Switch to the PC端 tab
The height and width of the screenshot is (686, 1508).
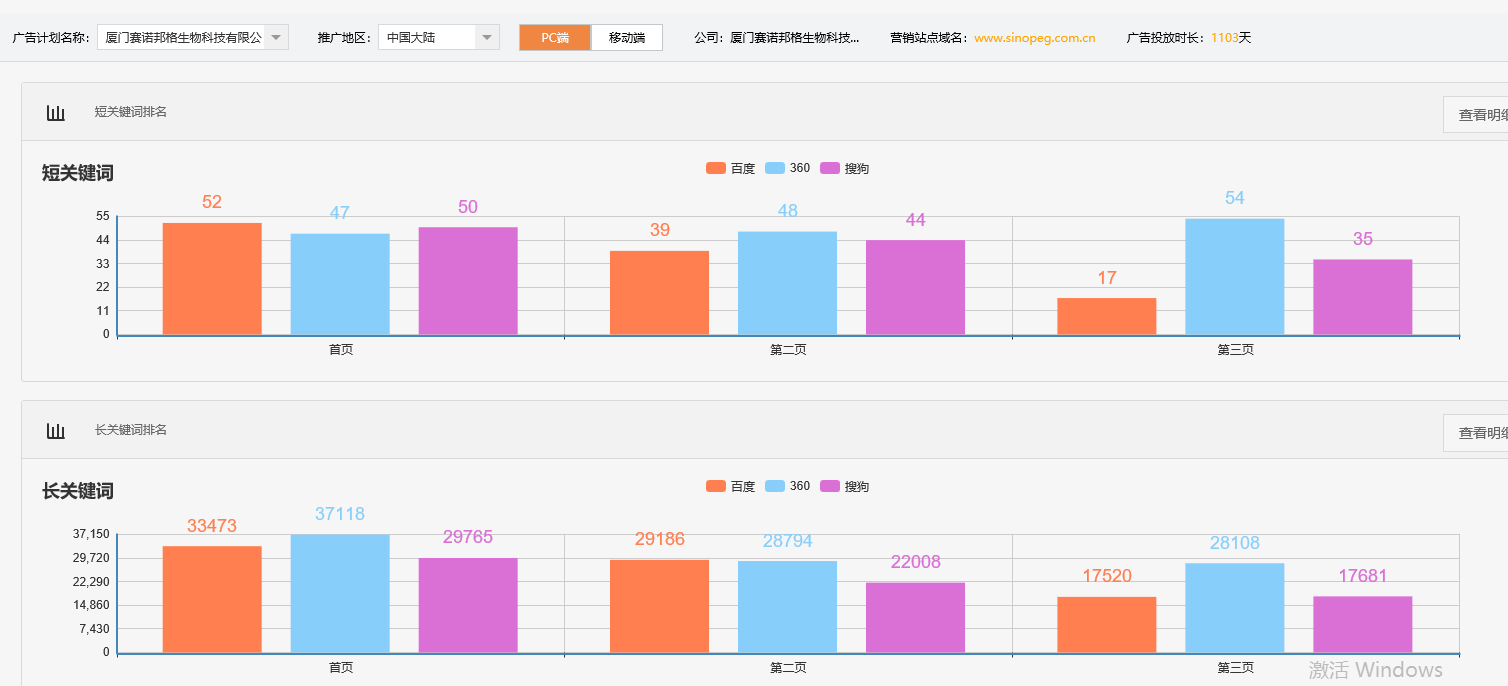(x=555, y=38)
